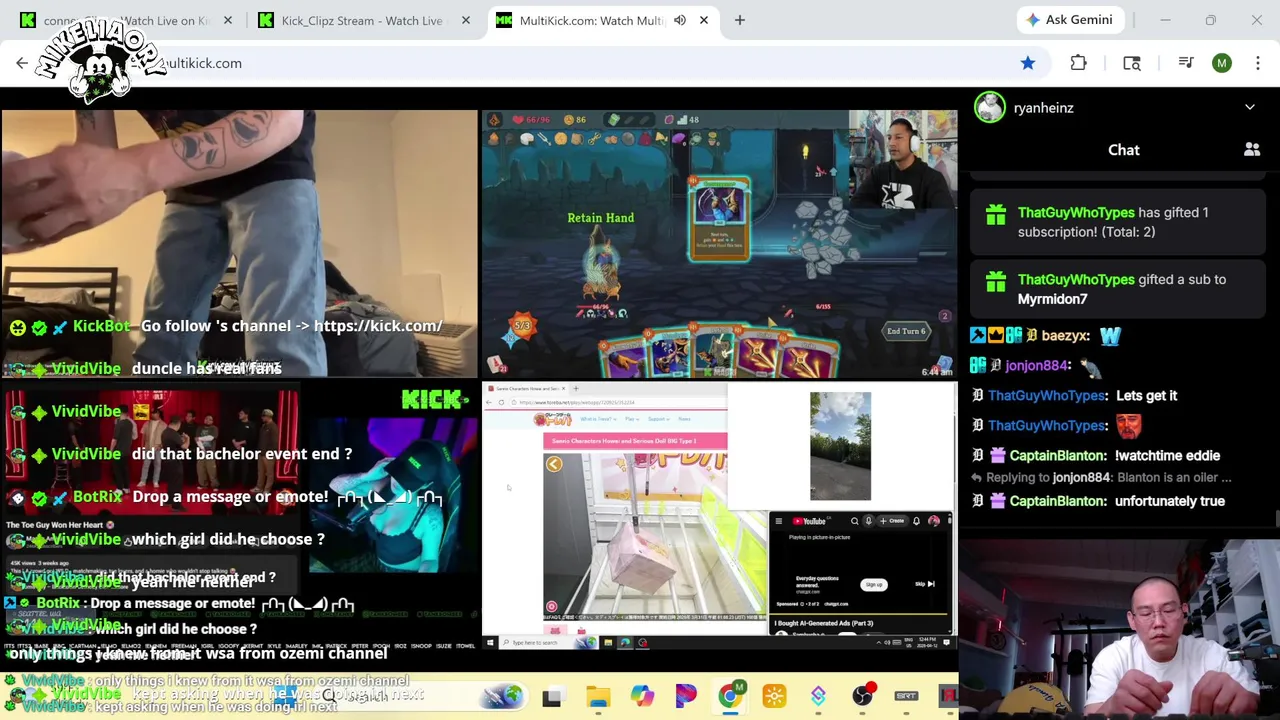Image resolution: width=1280 pixels, height=720 pixels.
Task: Click Skip on the YouTube ad
Action: (924, 584)
